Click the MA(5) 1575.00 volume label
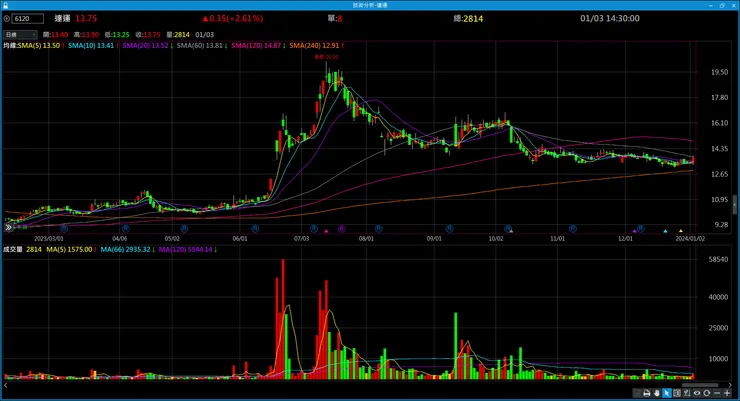 [x=71, y=249]
